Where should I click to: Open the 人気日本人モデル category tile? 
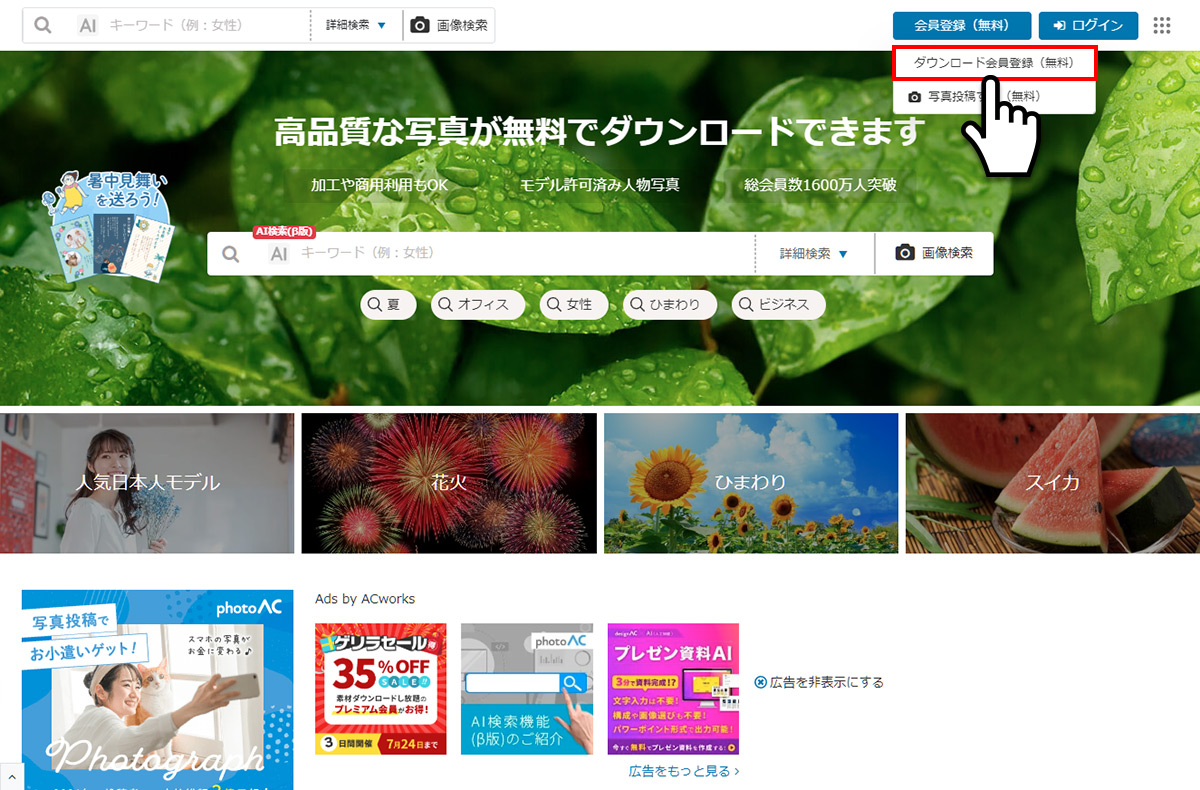[147, 483]
